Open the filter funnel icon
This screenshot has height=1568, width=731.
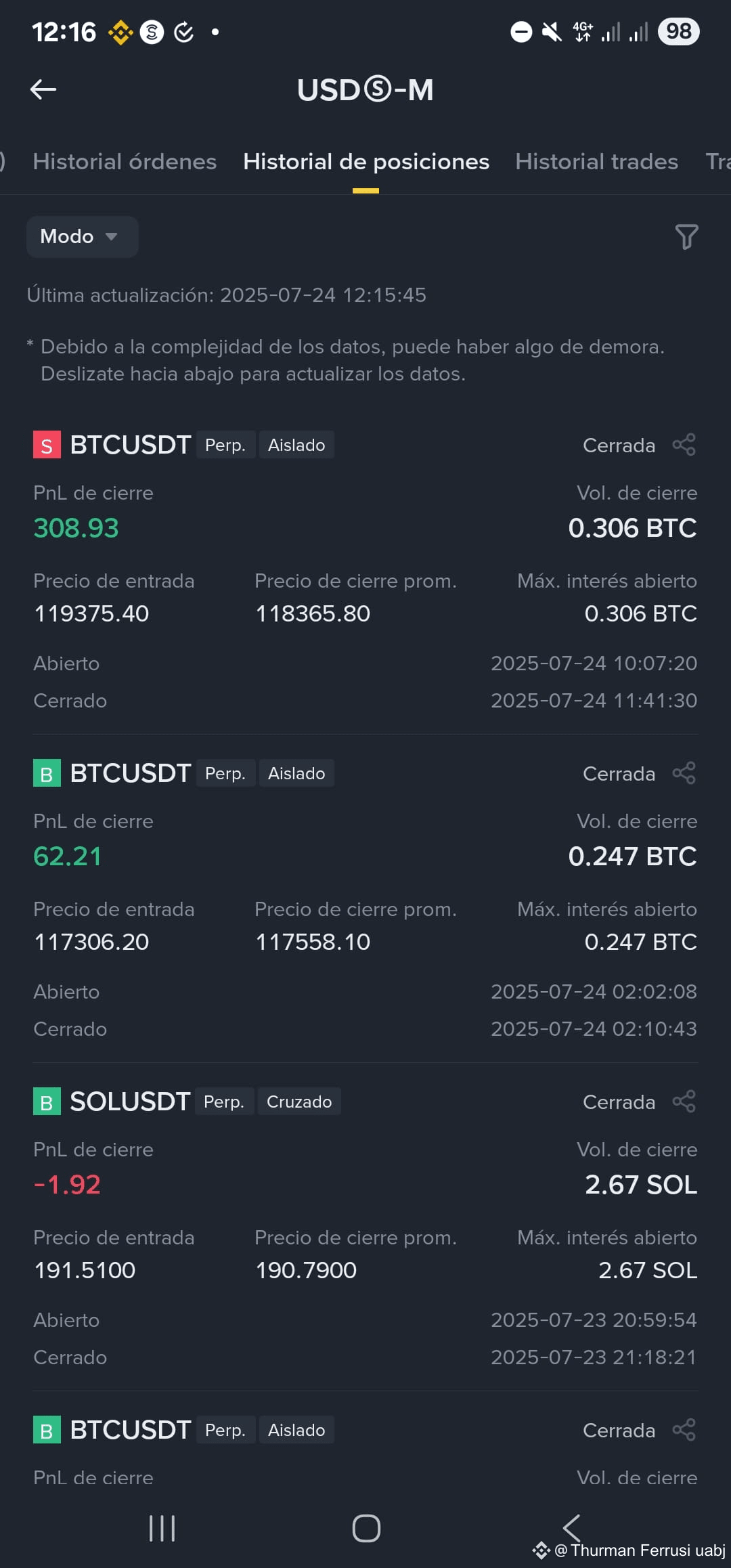coord(686,237)
